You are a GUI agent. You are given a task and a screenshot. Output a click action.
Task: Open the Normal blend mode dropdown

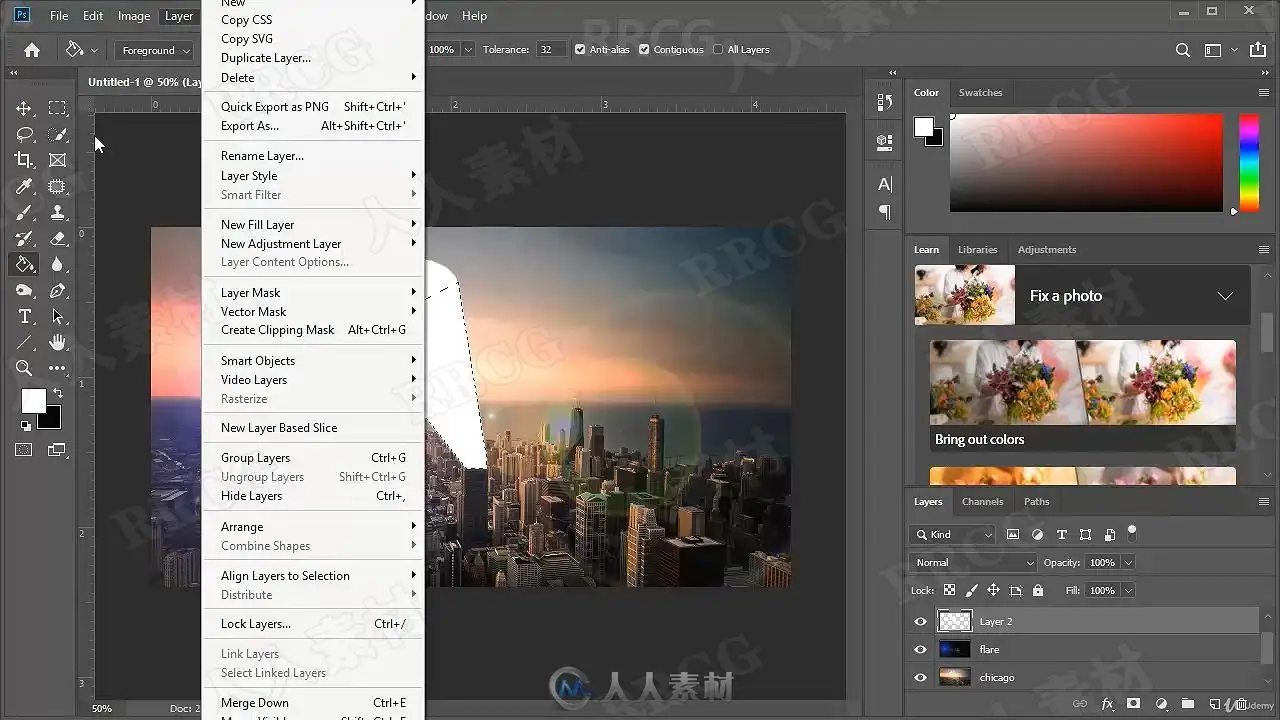973,563
